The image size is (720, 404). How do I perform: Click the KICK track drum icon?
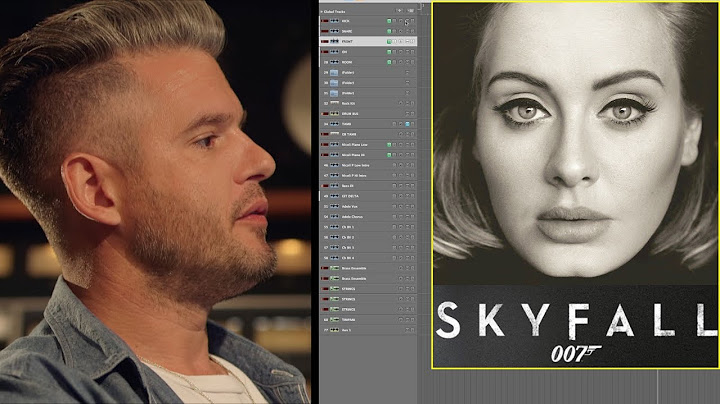334,21
